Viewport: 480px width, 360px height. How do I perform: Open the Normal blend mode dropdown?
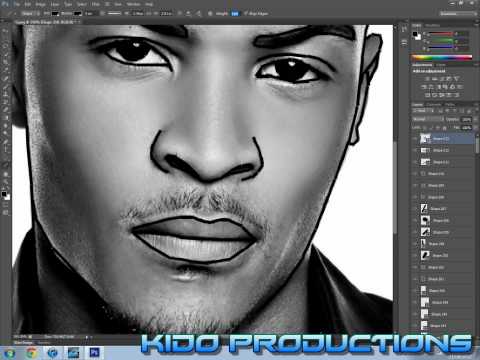[x=428, y=119]
